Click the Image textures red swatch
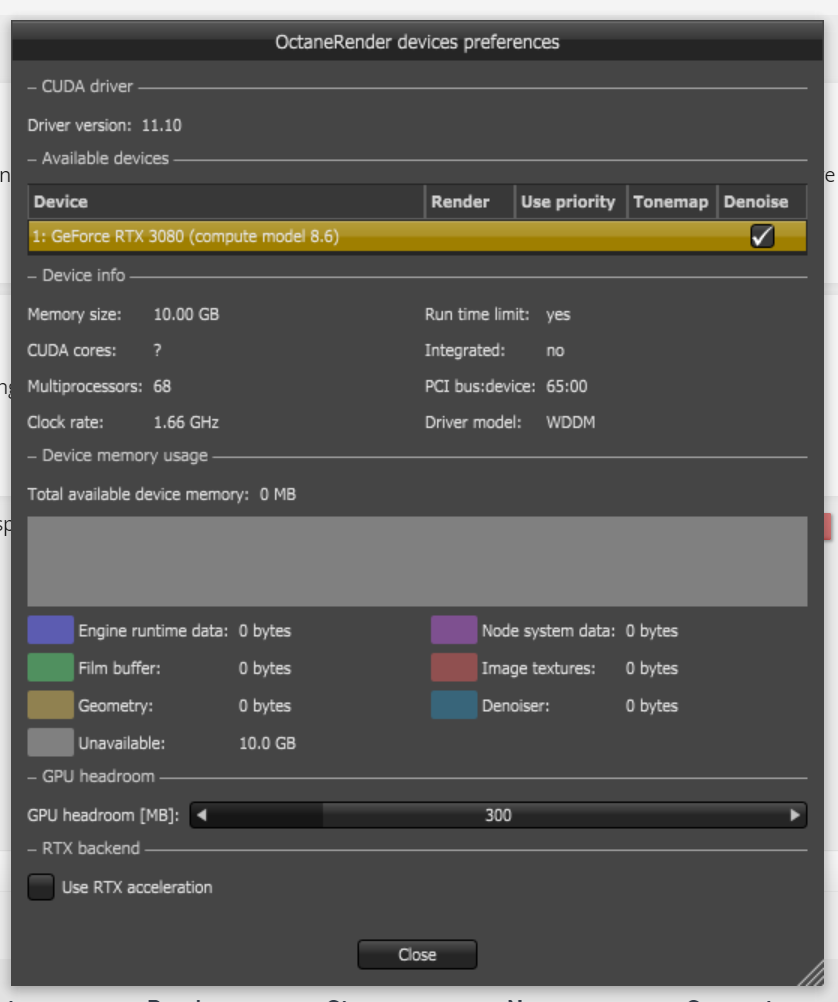Viewport: 838px width, 1002px height. pos(453,667)
